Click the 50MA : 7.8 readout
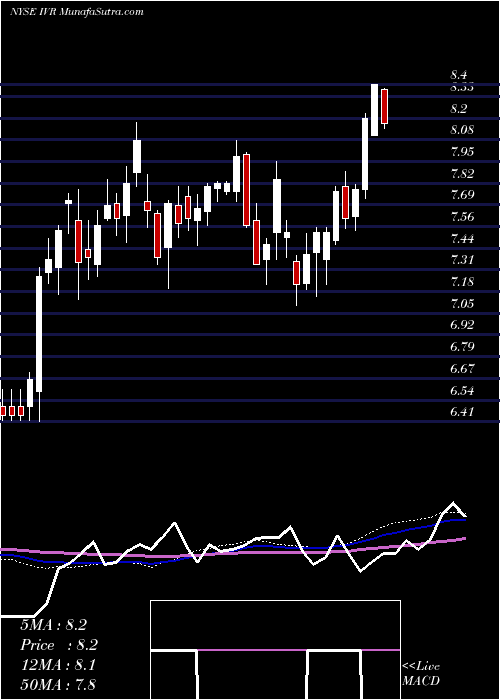 point(58,684)
